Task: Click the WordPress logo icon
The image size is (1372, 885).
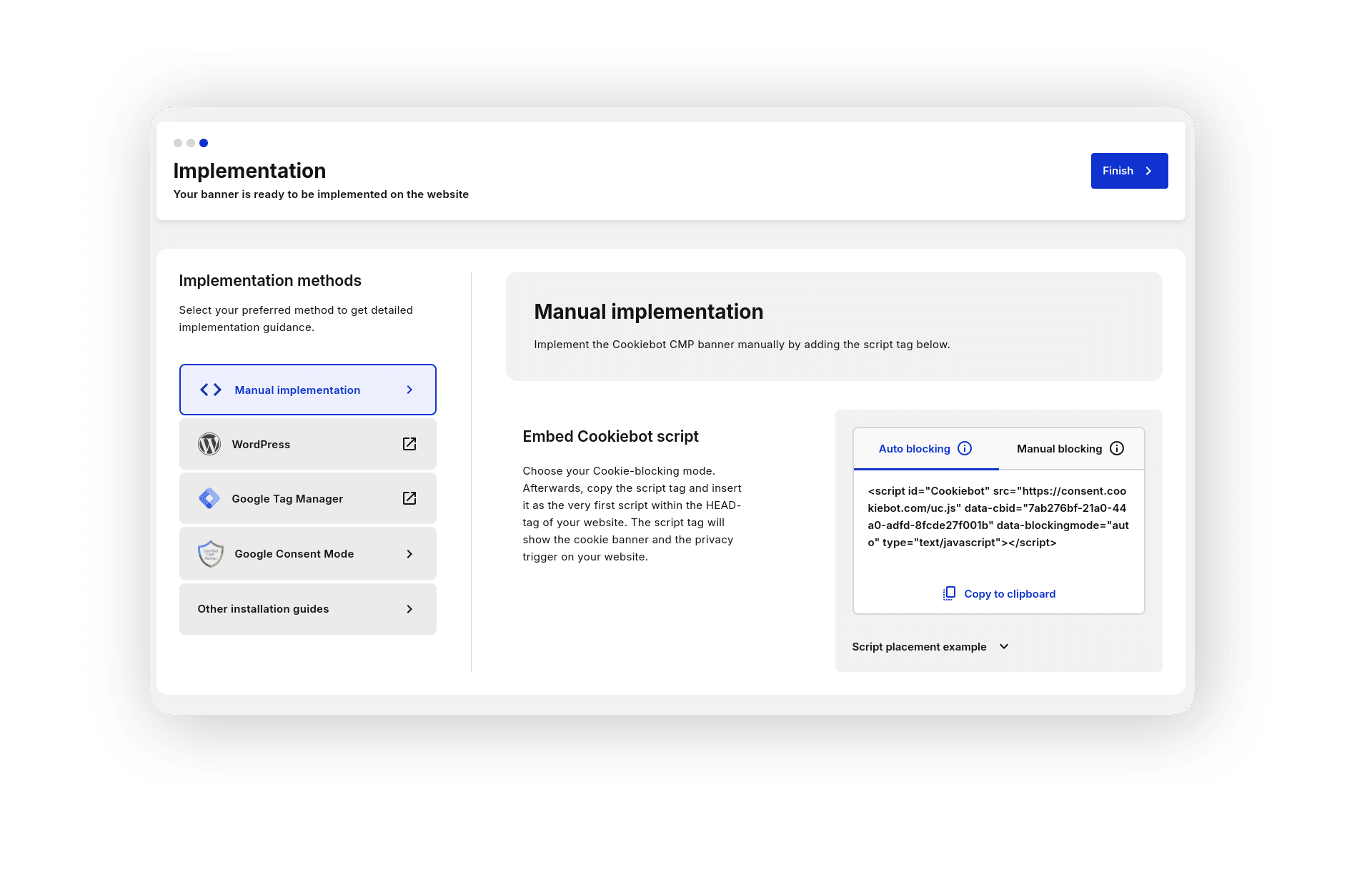Action: 209,444
